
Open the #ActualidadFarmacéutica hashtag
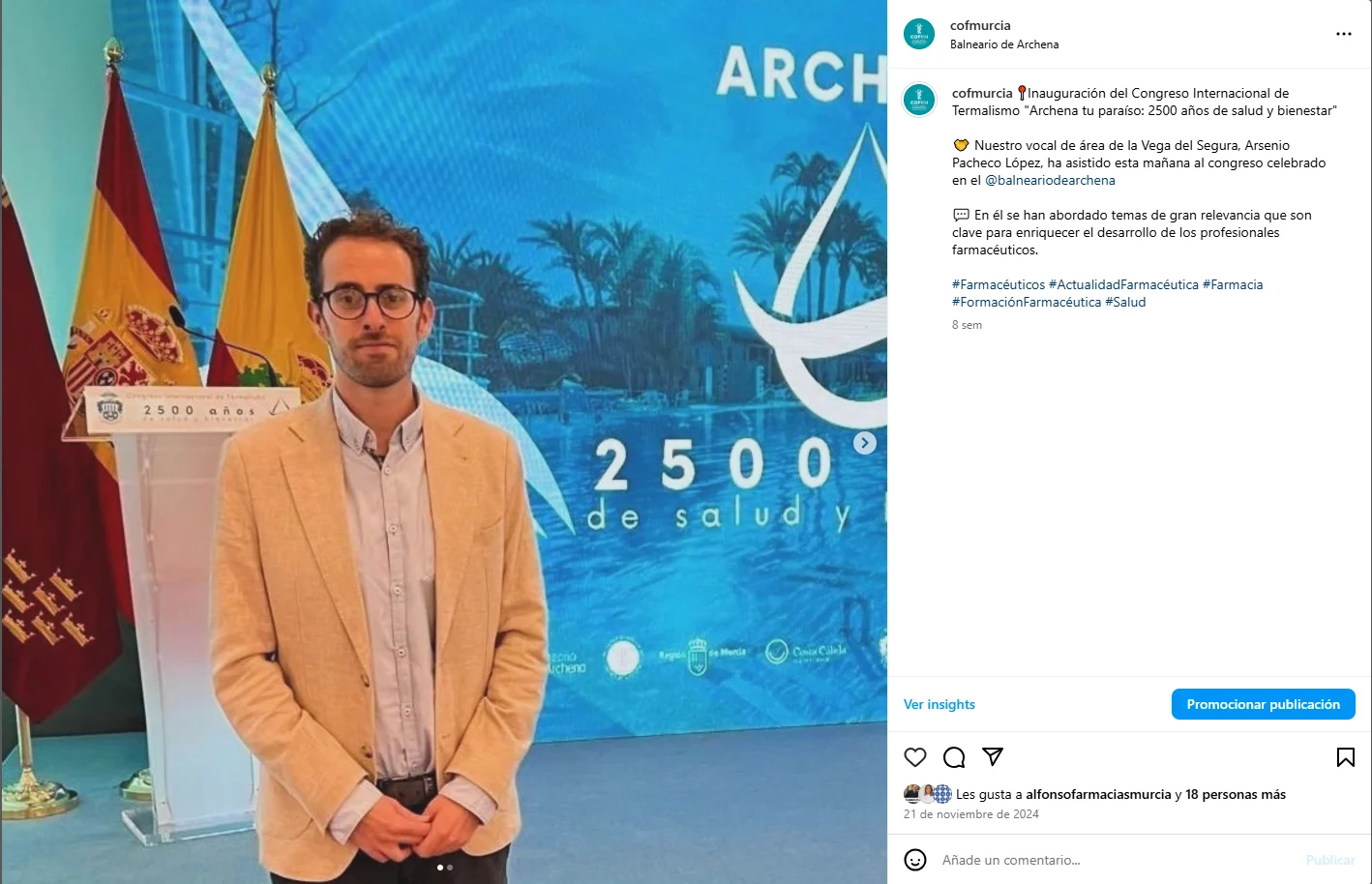tap(1123, 284)
